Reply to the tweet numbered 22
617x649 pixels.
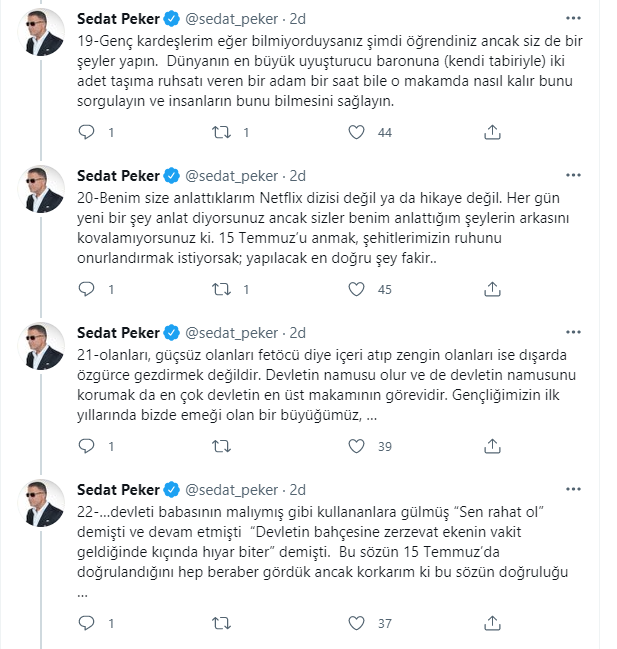[86, 623]
